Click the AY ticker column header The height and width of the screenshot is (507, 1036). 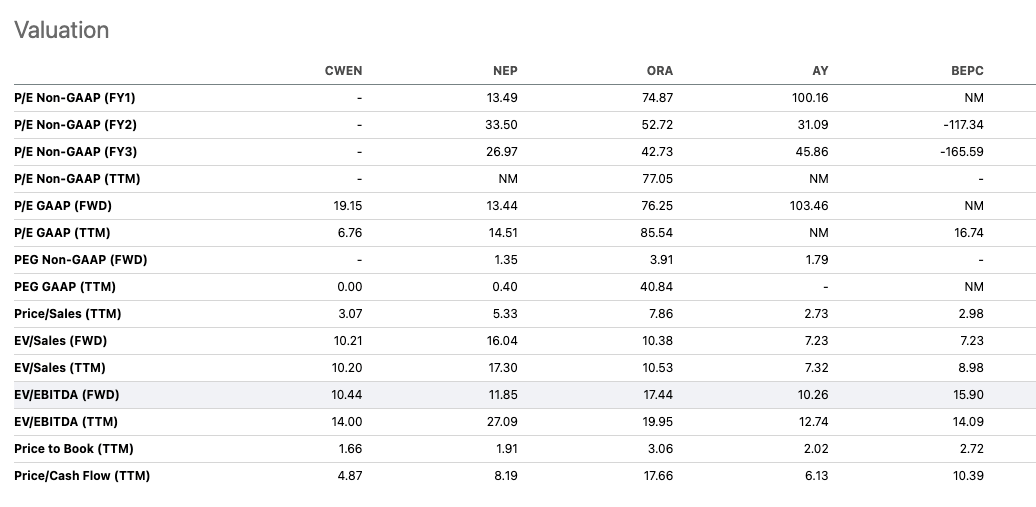[x=820, y=71]
